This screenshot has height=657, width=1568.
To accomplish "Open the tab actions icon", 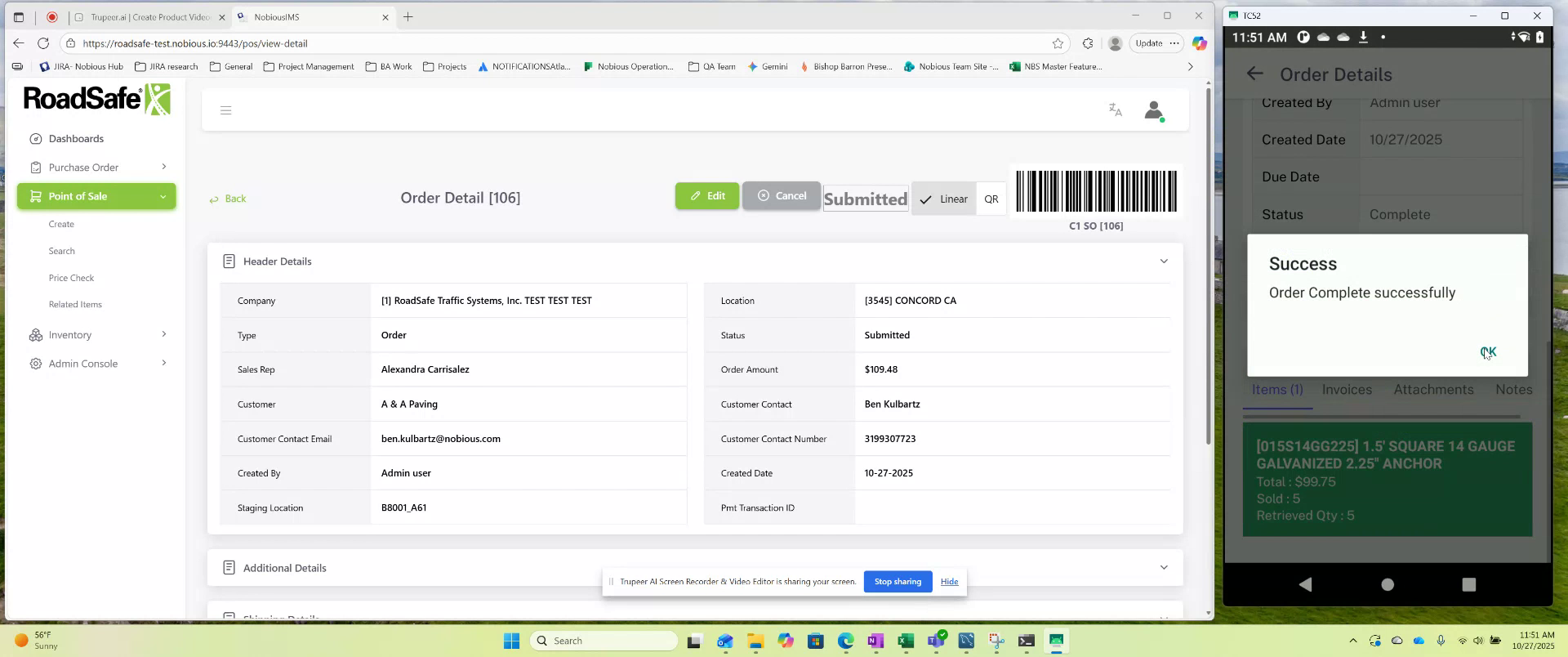I will tap(19, 16).
